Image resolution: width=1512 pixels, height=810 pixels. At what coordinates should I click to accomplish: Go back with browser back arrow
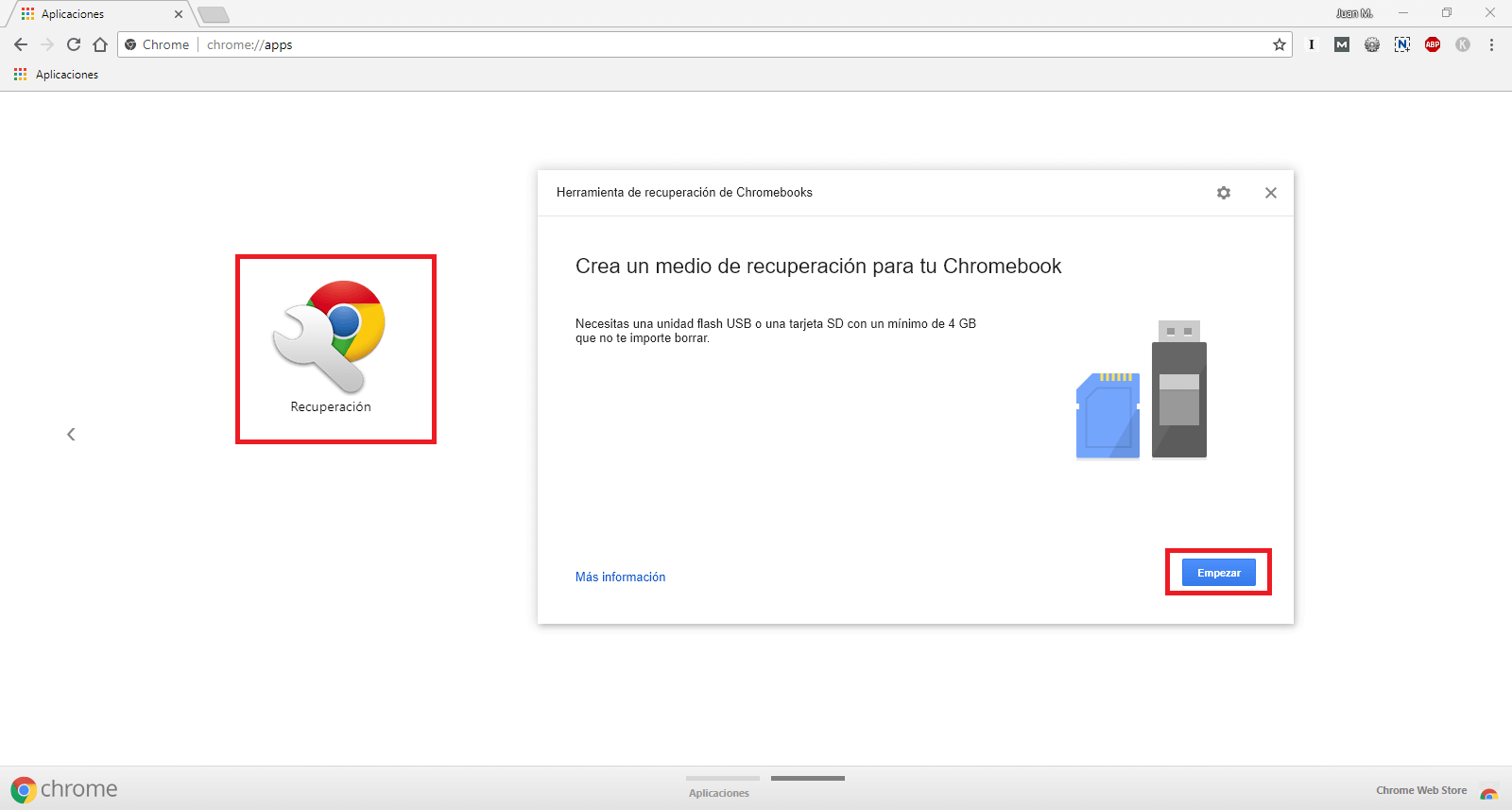coord(21,44)
